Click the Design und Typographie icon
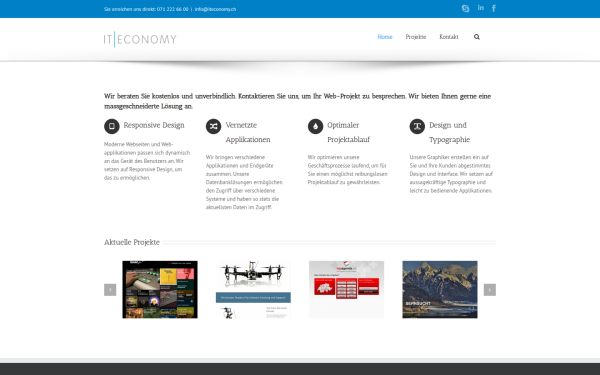The image size is (600, 375). (417, 126)
